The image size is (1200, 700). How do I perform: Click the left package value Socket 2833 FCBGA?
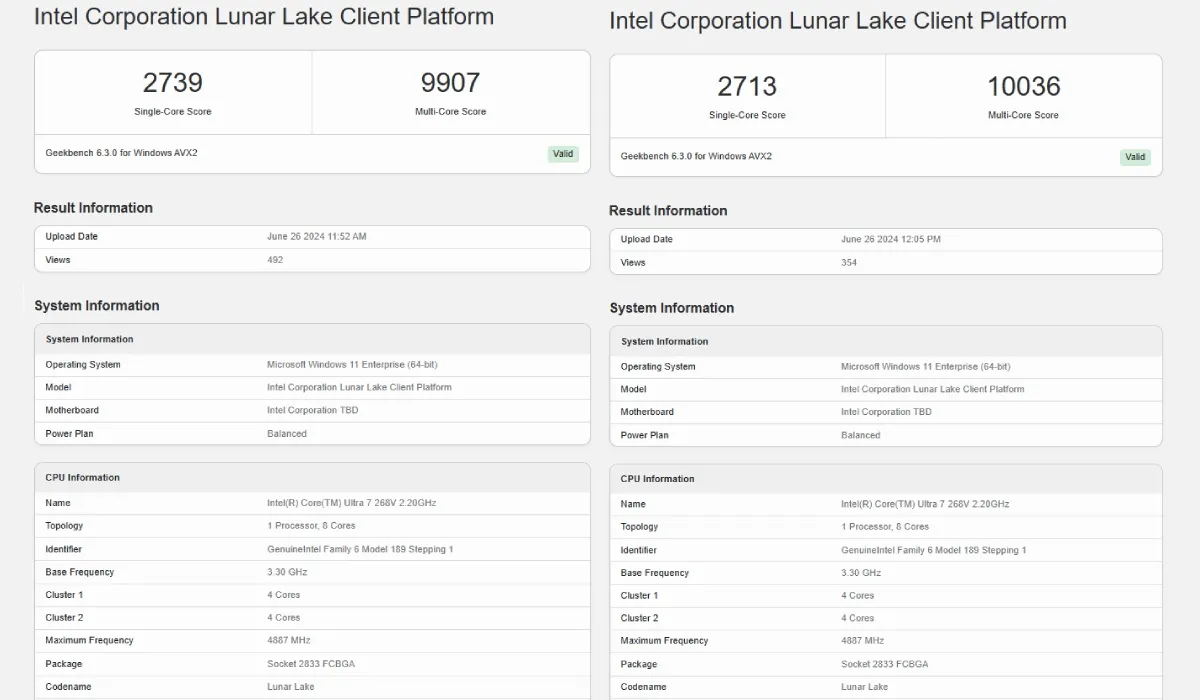click(311, 664)
